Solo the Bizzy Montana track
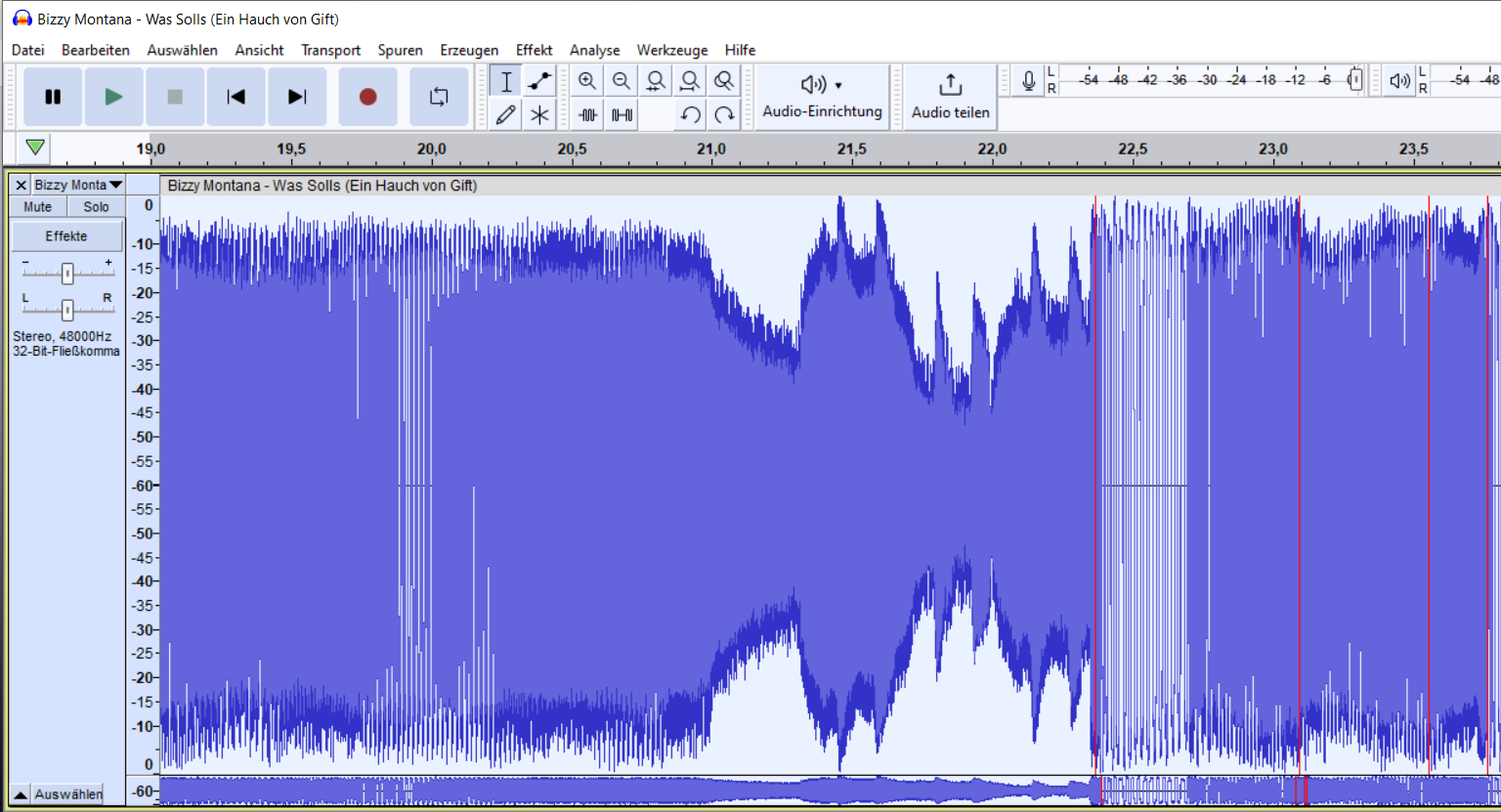 [x=96, y=207]
